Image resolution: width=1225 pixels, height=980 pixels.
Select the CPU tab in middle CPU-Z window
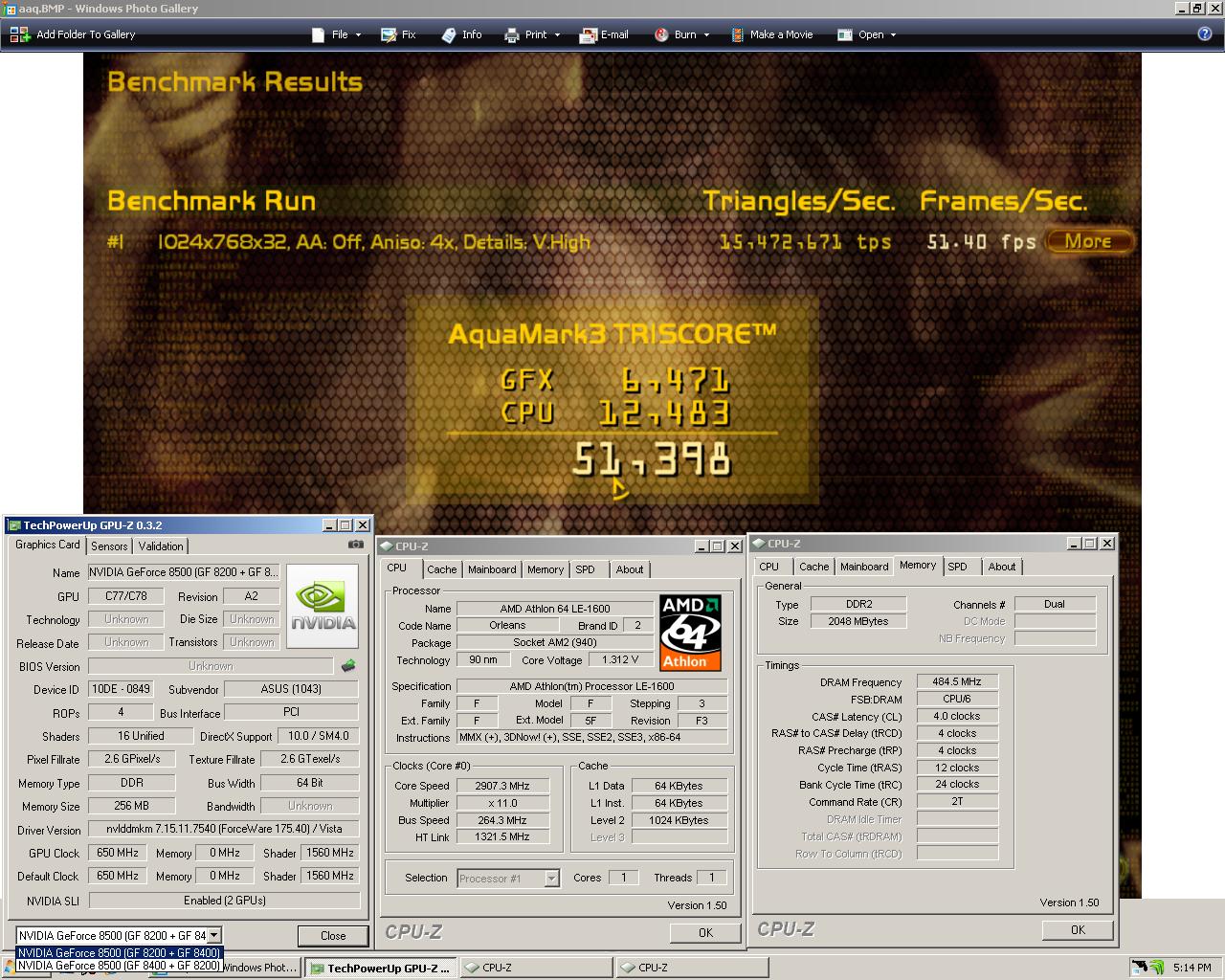[x=397, y=568]
